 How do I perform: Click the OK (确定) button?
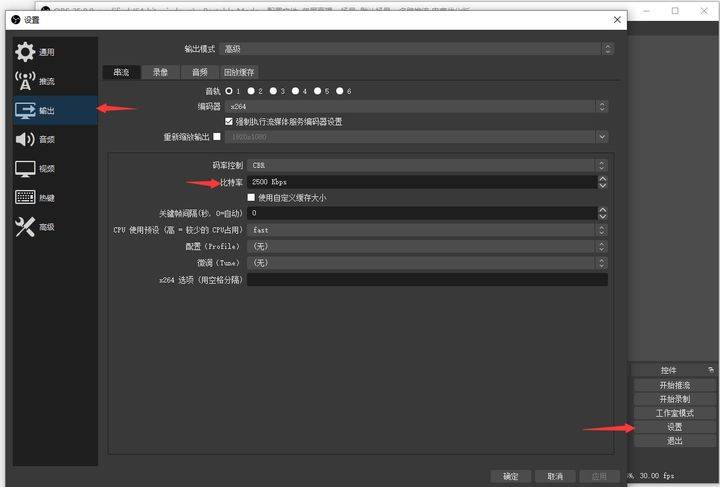pos(511,476)
